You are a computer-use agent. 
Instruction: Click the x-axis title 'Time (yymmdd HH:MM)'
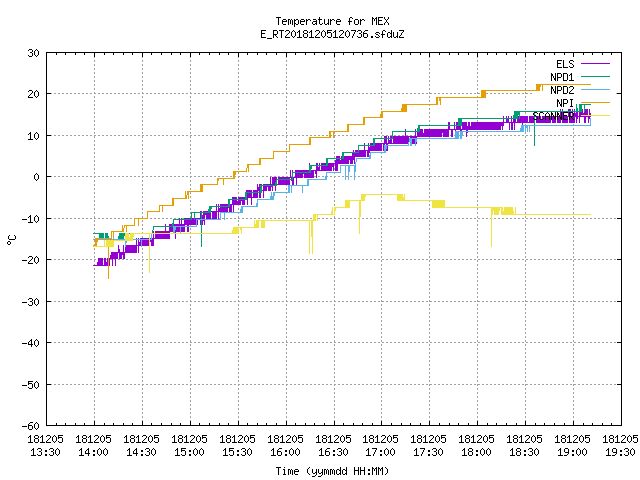(332, 471)
